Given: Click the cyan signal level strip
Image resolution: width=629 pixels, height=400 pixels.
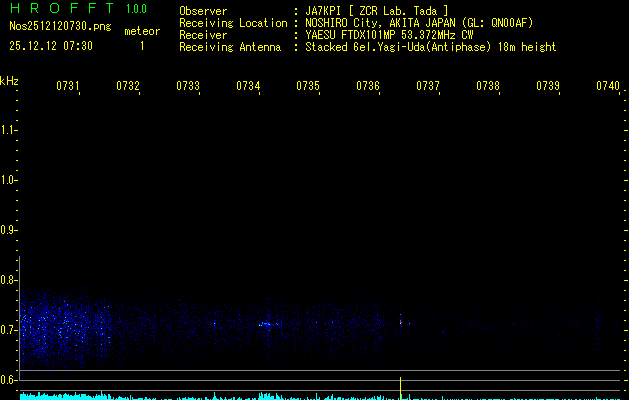Looking at the screenshot, I should 200,396.
